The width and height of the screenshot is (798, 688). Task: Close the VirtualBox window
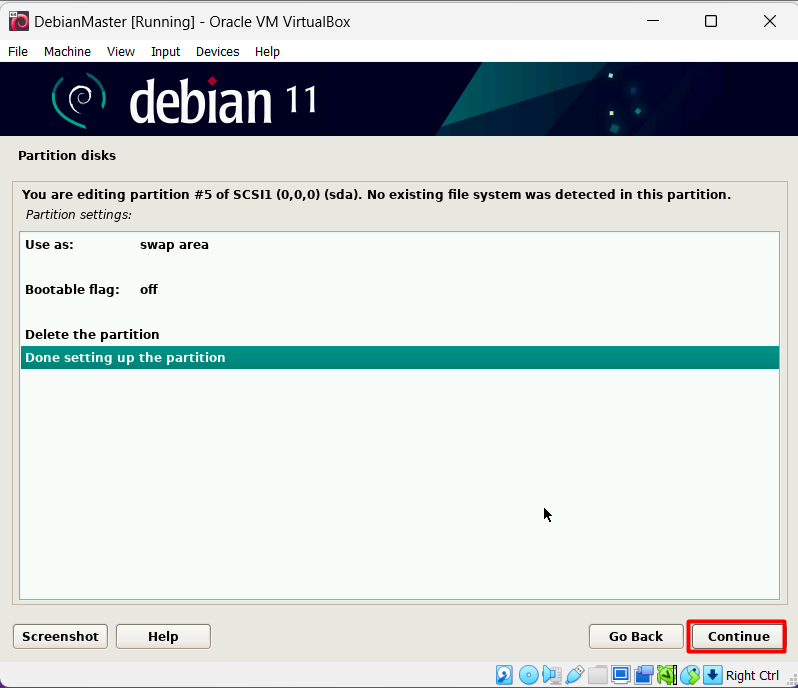(770, 21)
